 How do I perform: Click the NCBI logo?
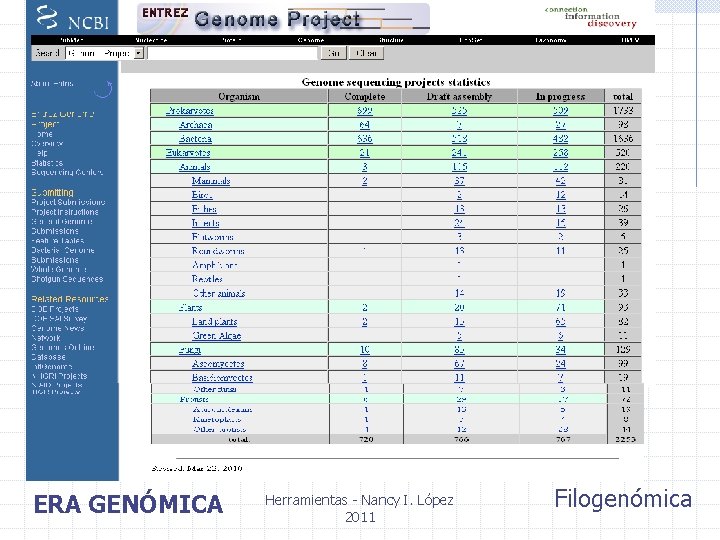(72, 18)
